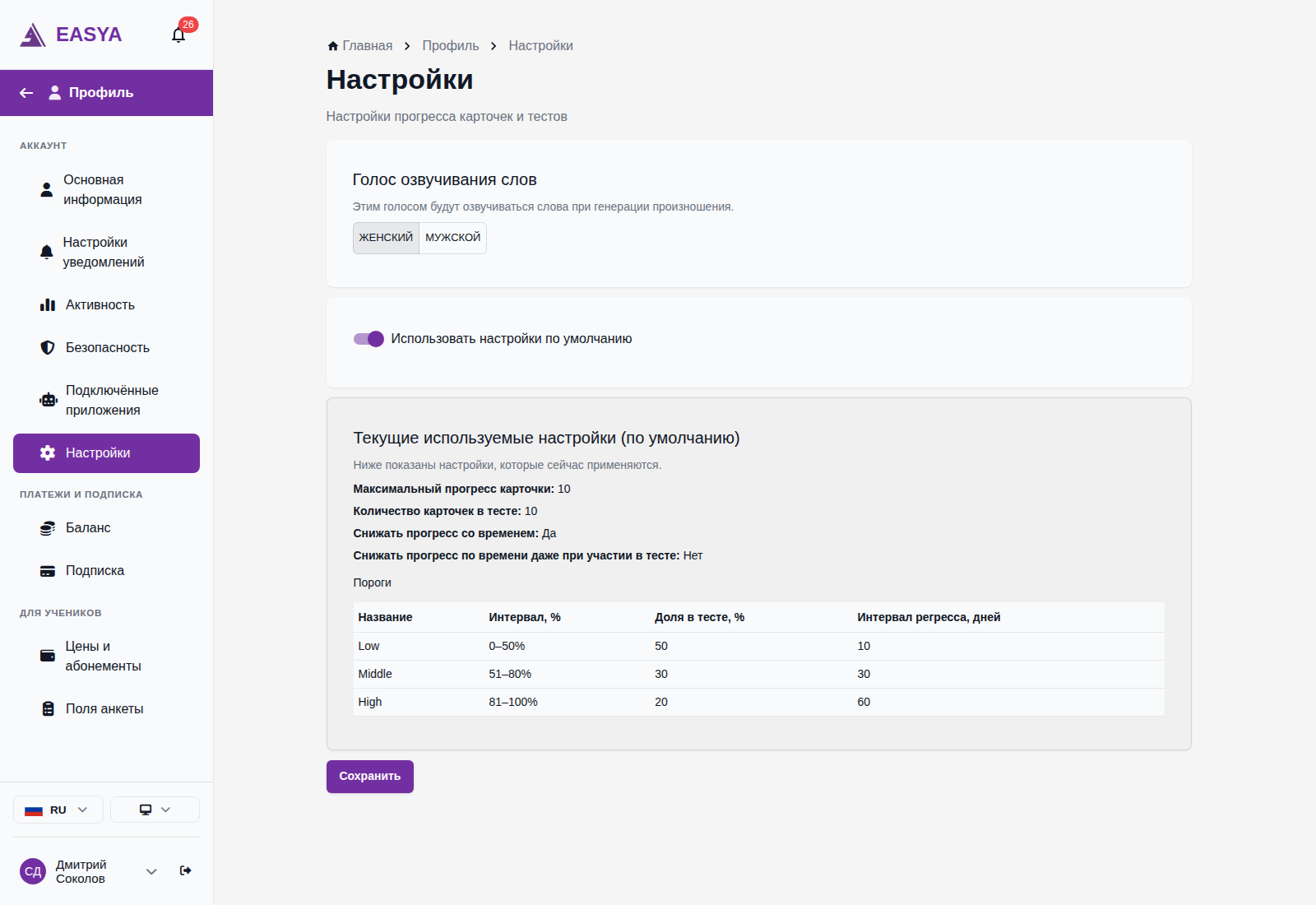
Task: Toggle Использовать настройки по умолчанию switch
Action: pyautogui.click(x=368, y=339)
